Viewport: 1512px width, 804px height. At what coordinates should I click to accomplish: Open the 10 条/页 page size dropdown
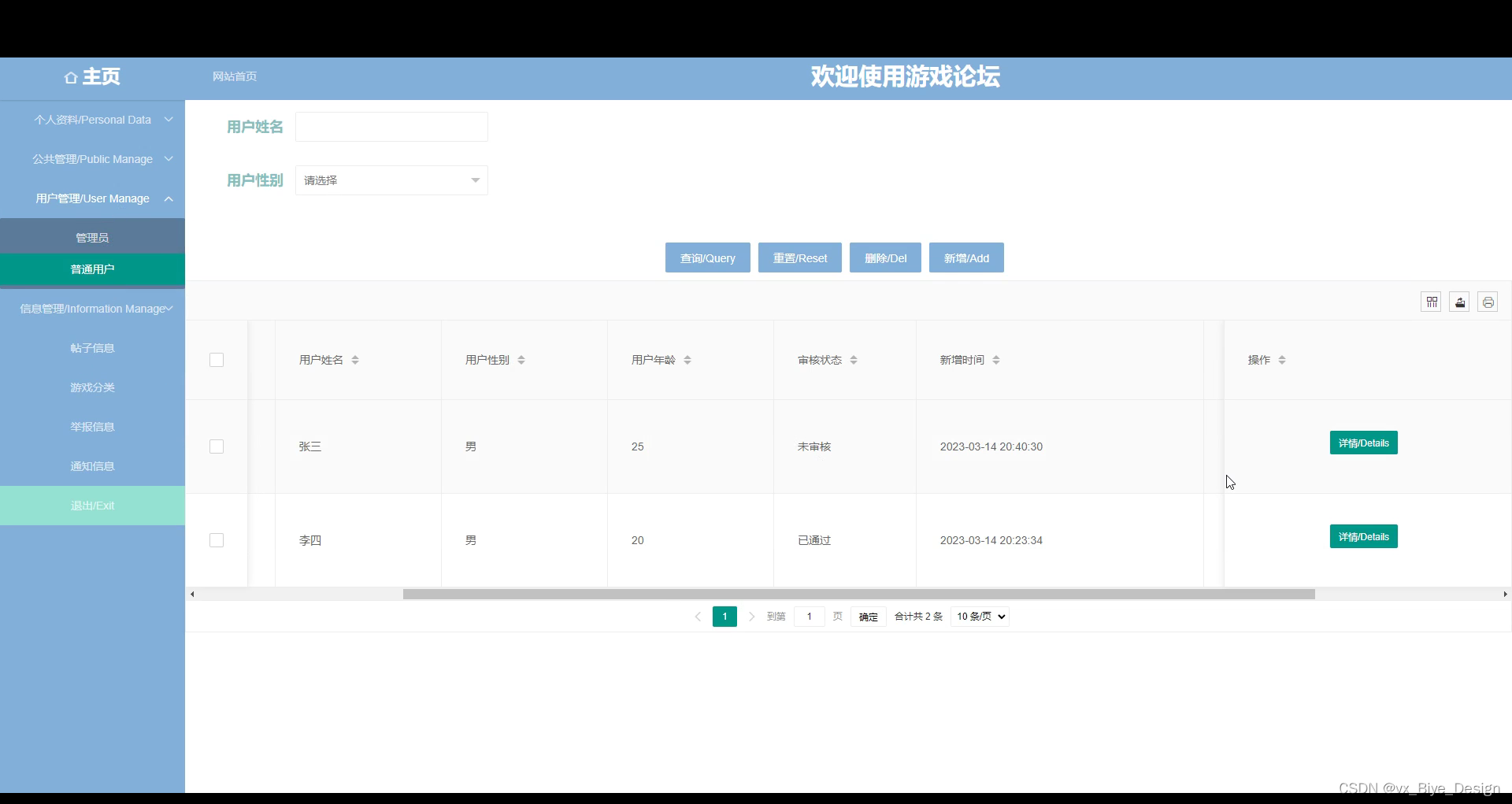[x=980, y=617]
